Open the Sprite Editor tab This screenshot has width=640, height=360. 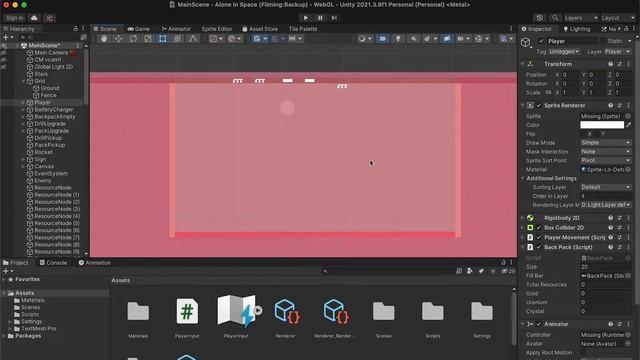(x=217, y=29)
